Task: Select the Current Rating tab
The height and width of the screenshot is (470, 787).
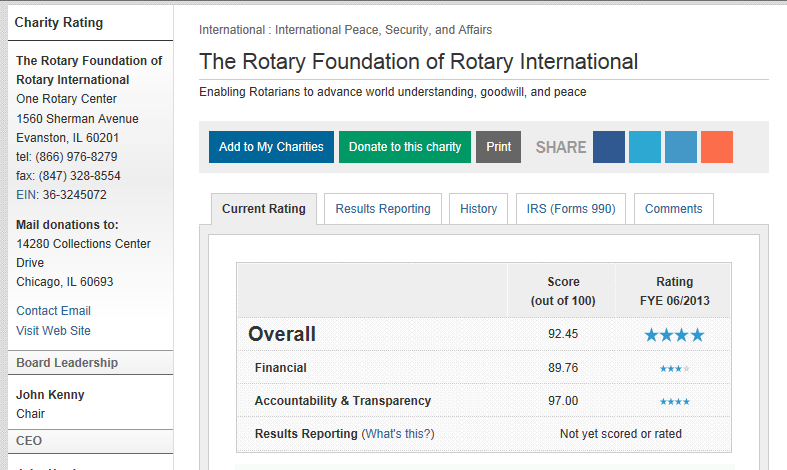Action: 264,209
